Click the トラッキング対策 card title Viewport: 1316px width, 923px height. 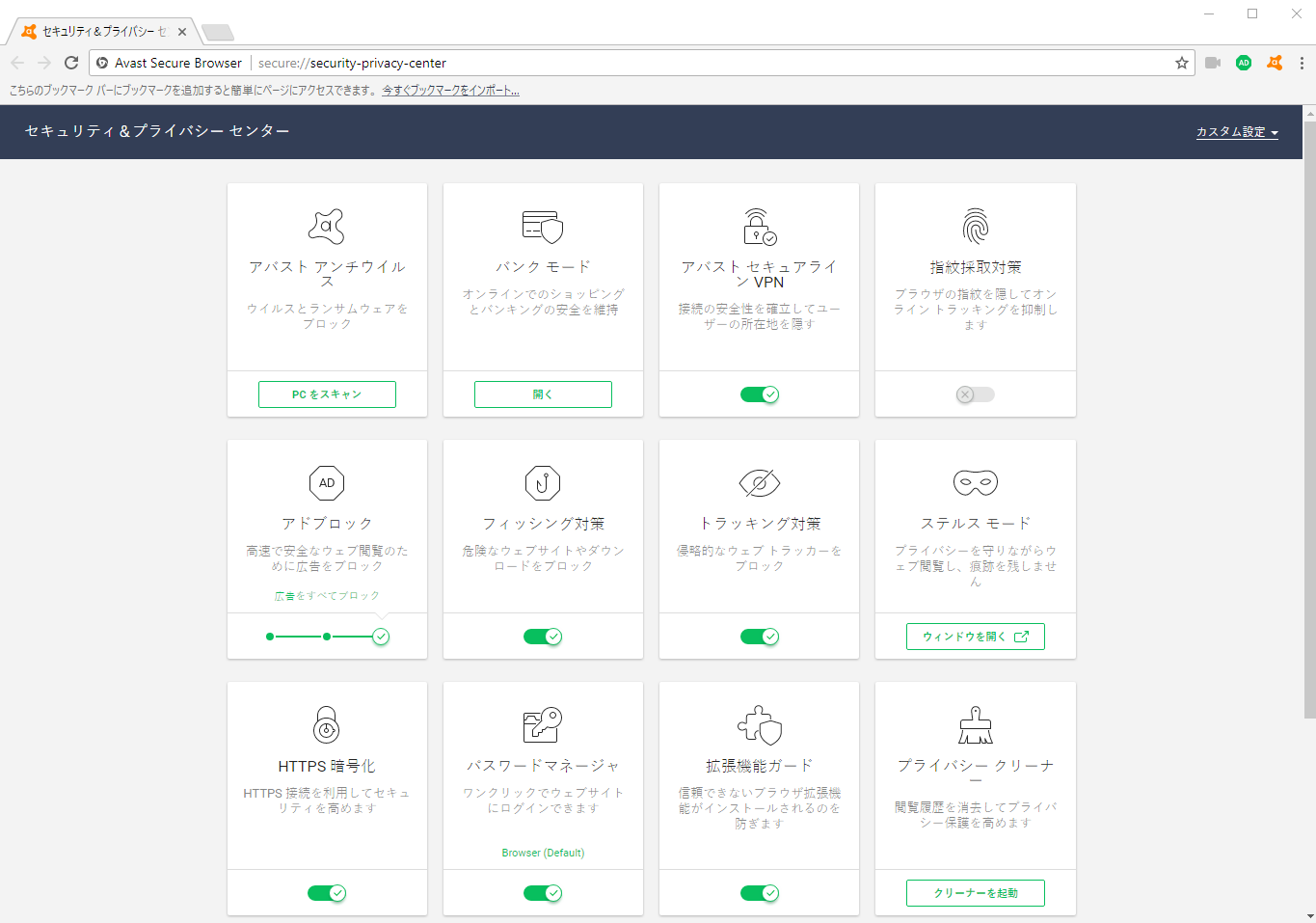coord(760,524)
